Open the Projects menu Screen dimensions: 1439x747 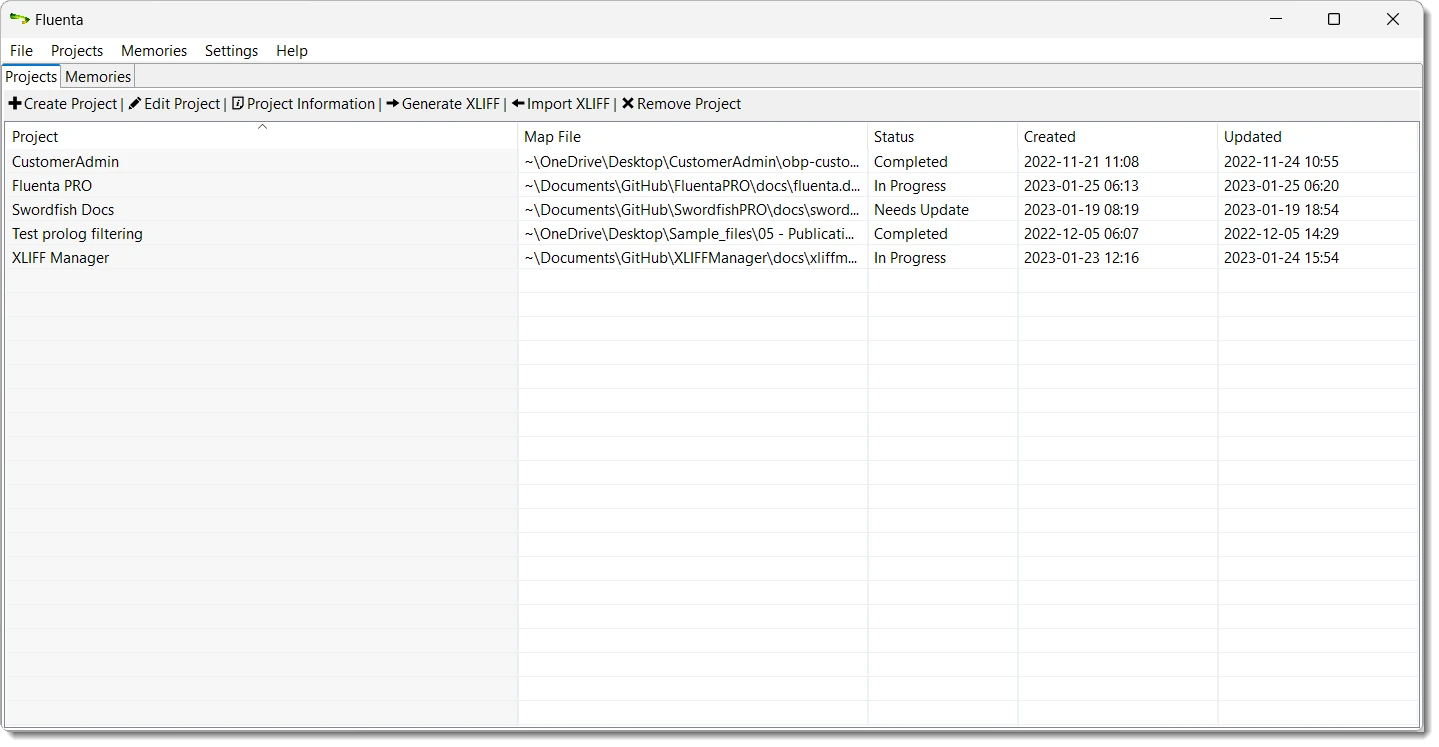[x=77, y=51]
